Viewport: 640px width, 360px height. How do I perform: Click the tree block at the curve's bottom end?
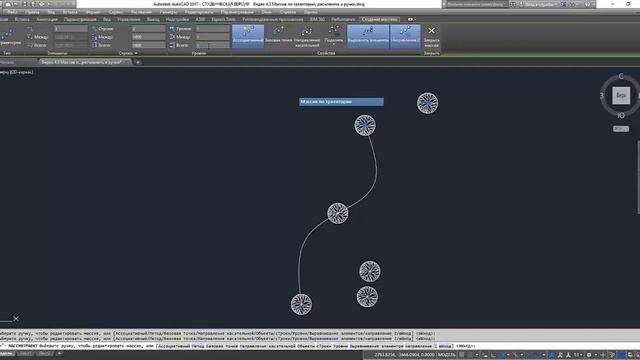(301, 304)
